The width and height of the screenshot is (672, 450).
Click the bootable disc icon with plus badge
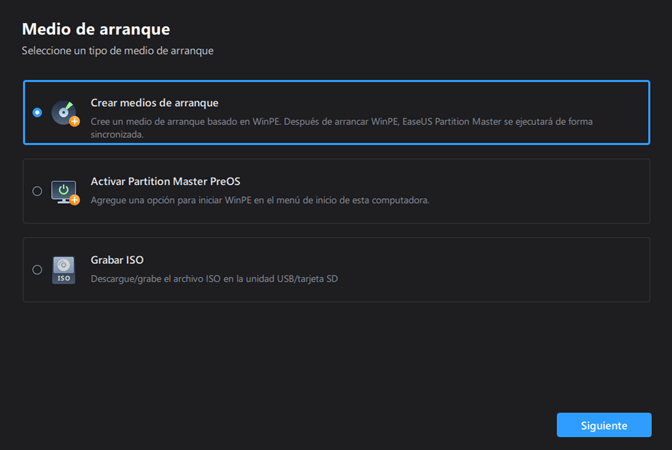(x=65, y=113)
